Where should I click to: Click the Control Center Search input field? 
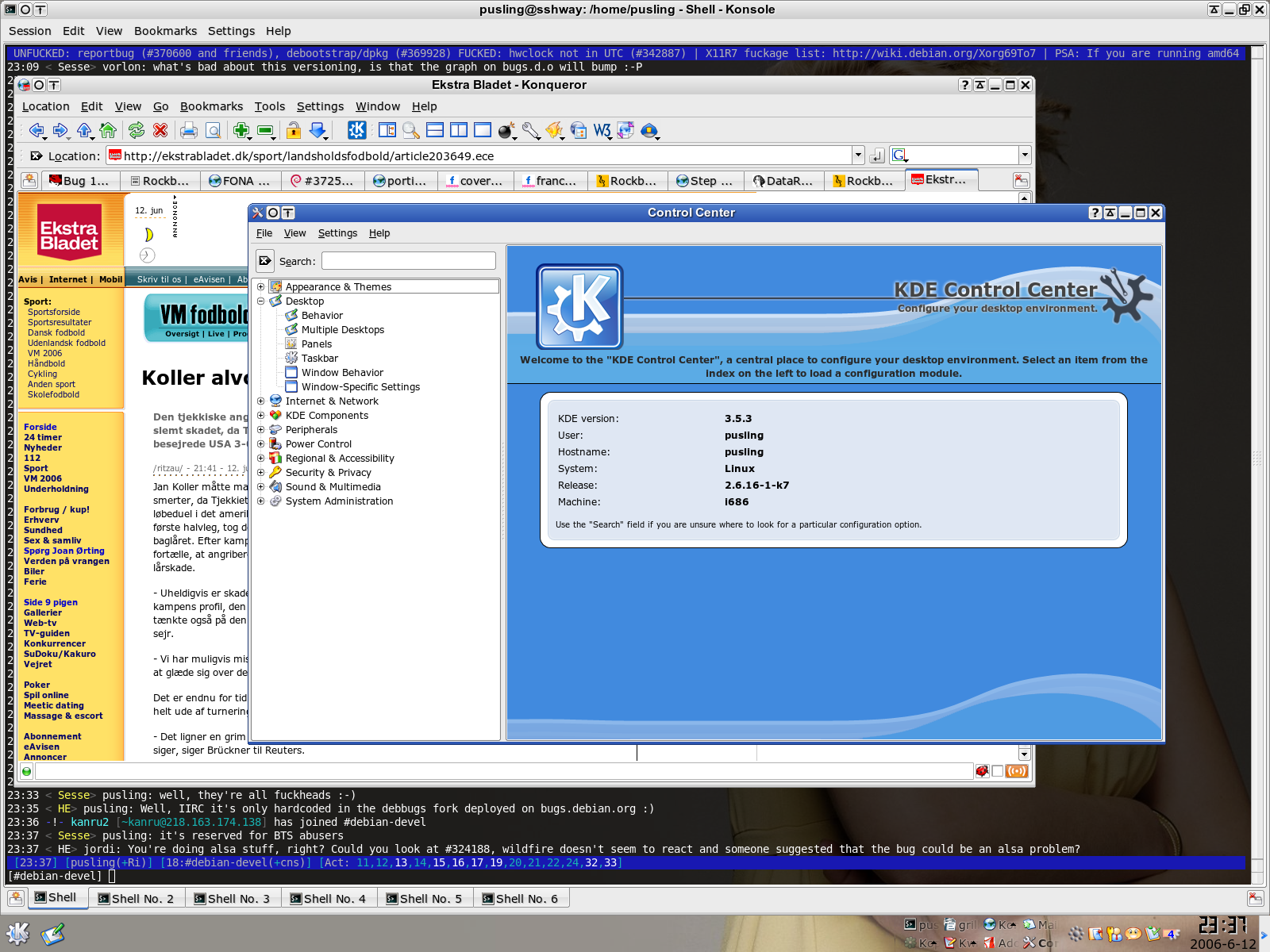click(x=409, y=260)
